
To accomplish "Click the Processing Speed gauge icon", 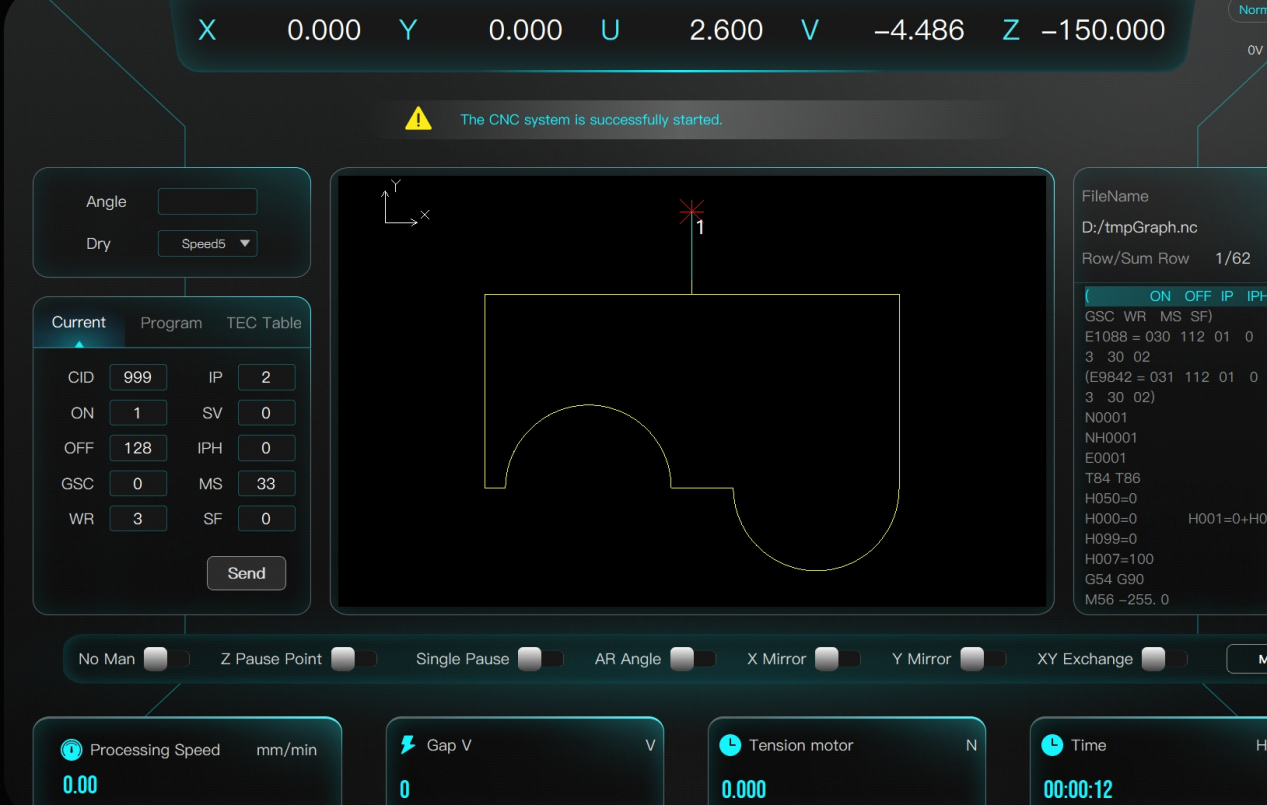I will point(70,749).
